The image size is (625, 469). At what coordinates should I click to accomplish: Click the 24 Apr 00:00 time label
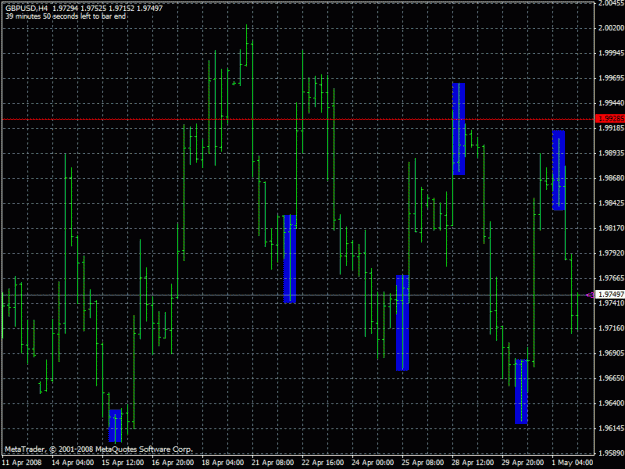[373, 463]
